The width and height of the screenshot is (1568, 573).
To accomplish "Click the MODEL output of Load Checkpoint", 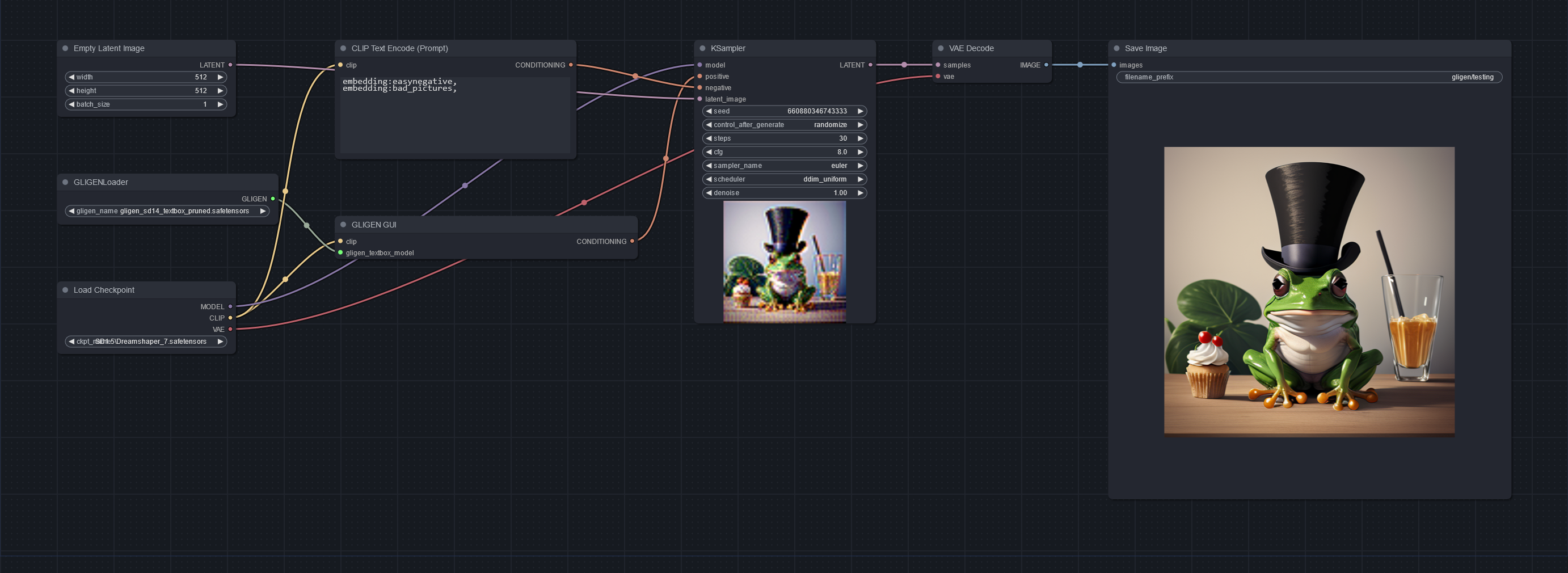I will pos(230,306).
